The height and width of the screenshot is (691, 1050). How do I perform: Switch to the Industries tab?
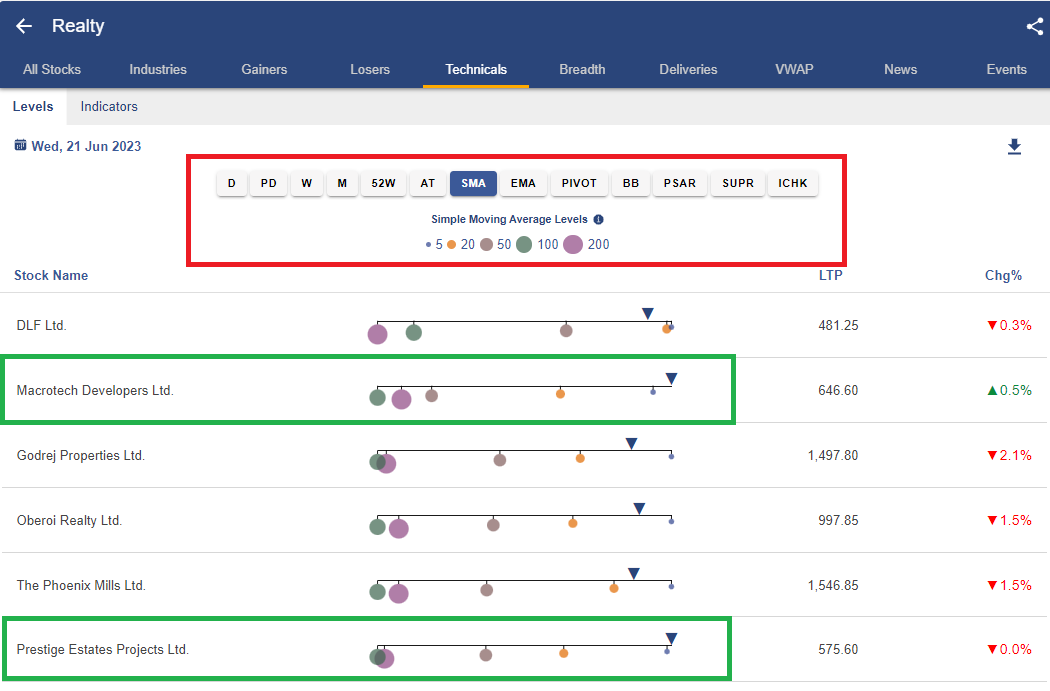click(158, 70)
